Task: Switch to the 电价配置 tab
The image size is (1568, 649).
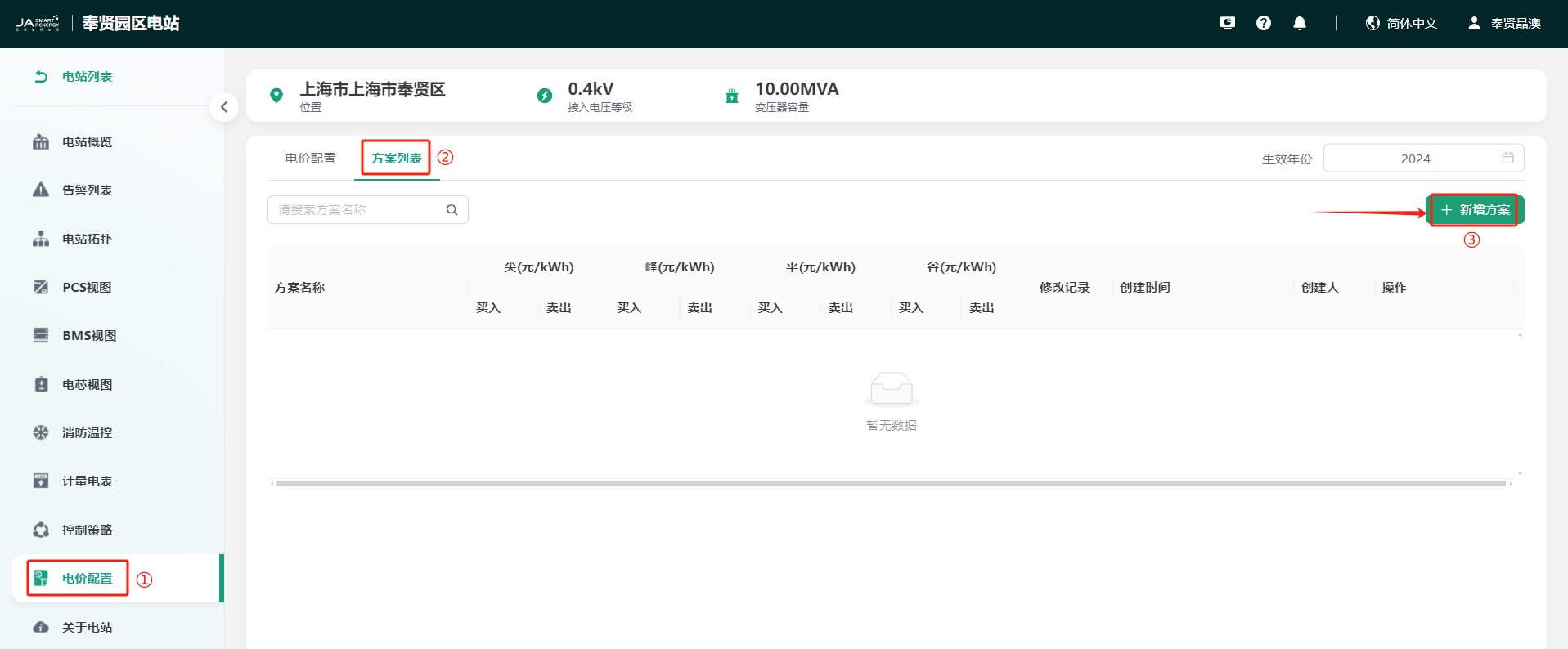Action: pyautogui.click(x=310, y=159)
